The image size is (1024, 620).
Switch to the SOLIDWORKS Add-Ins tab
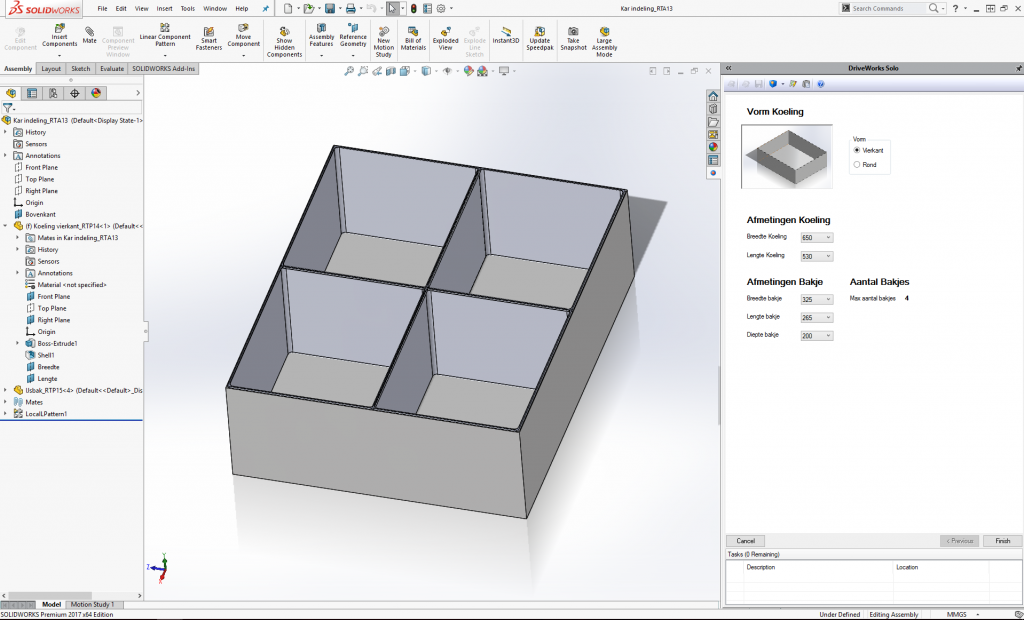coord(163,69)
